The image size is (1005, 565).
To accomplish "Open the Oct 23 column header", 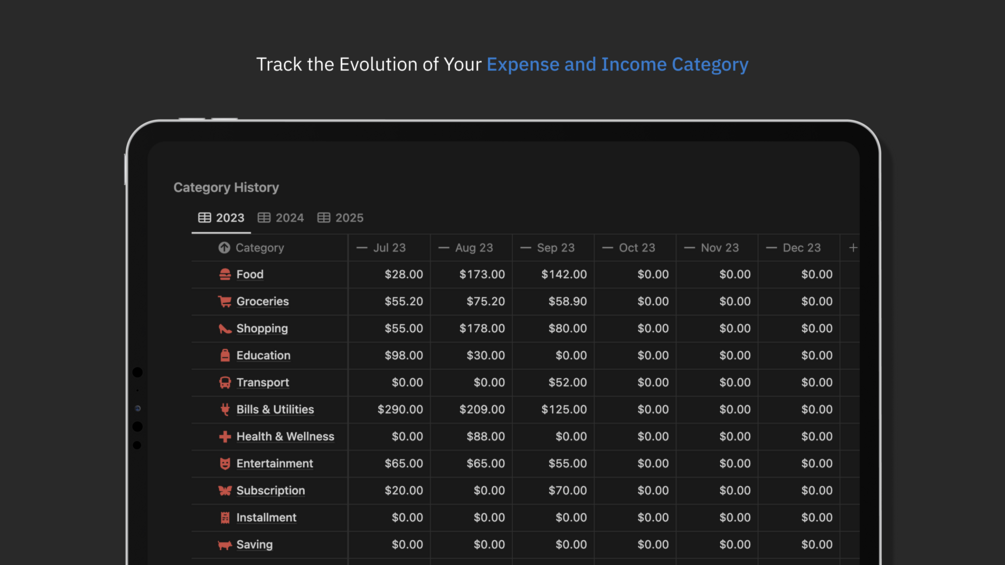I will (635, 247).
